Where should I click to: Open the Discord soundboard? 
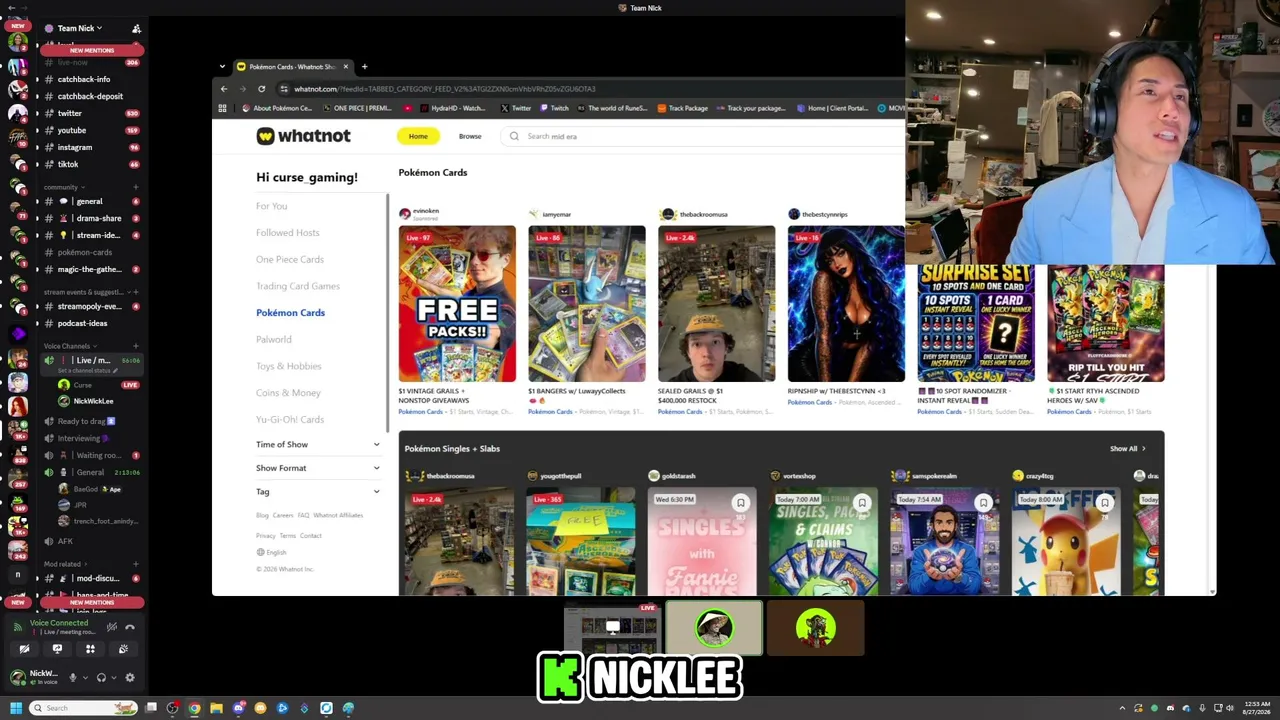(123, 649)
